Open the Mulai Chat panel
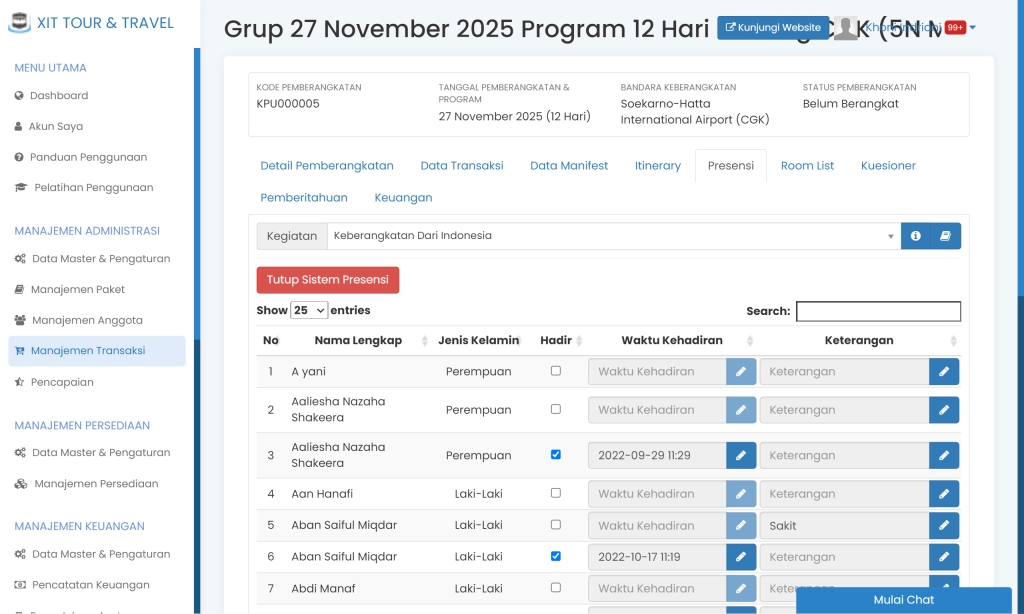The image size is (1024, 614). click(x=903, y=600)
